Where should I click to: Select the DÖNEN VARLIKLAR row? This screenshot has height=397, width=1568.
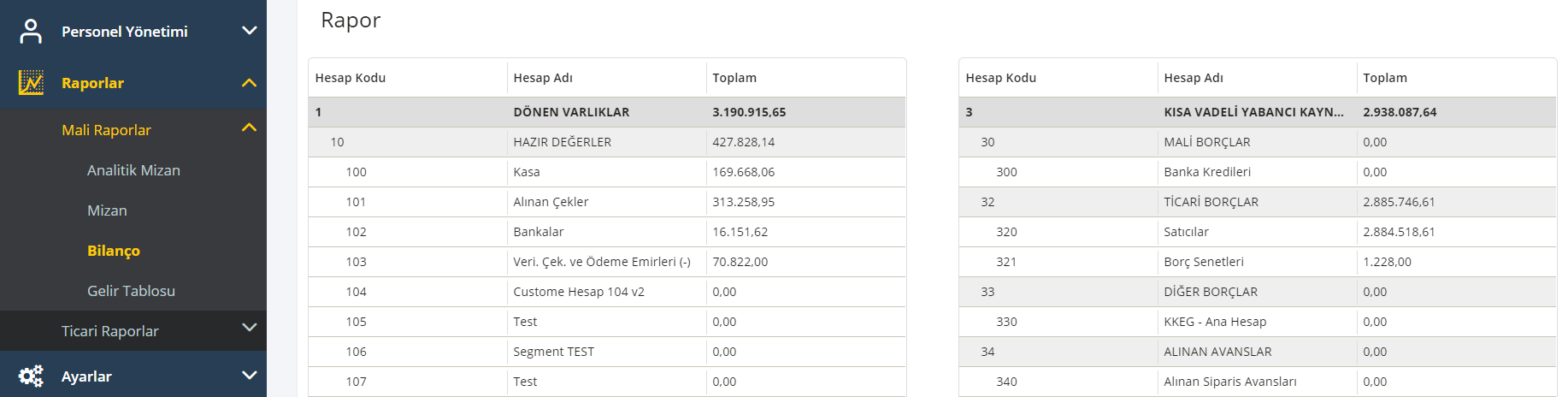571,112
